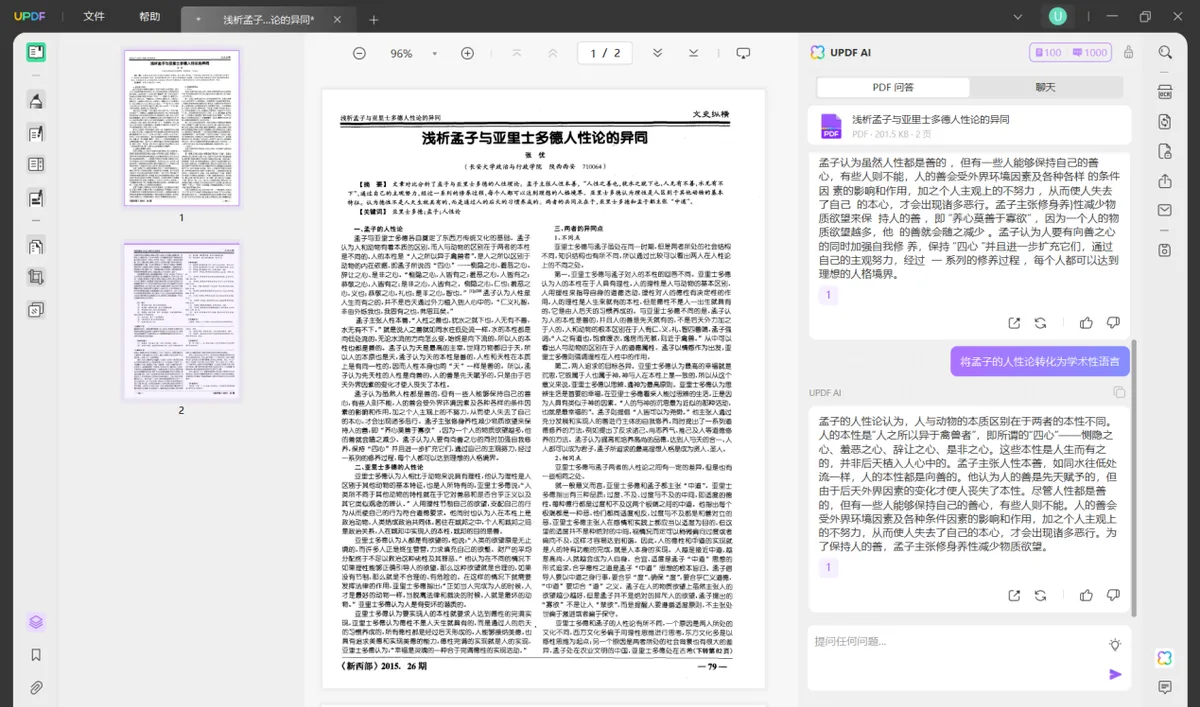Open the 帮助 menu
The width and height of the screenshot is (1200, 707).
pyautogui.click(x=149, y=17)
